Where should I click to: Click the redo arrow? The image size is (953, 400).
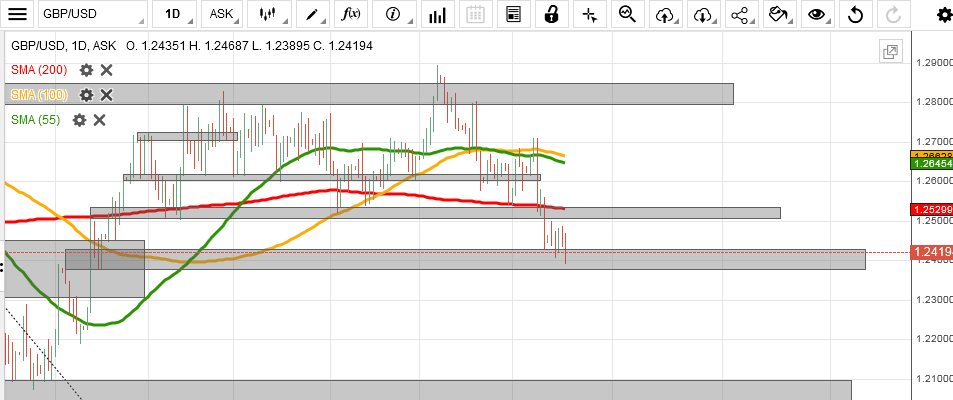tap(893, 14)
